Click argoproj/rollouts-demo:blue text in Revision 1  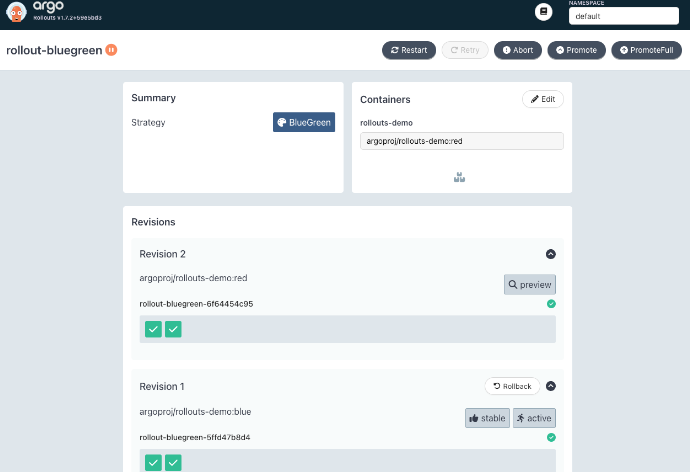195,412
